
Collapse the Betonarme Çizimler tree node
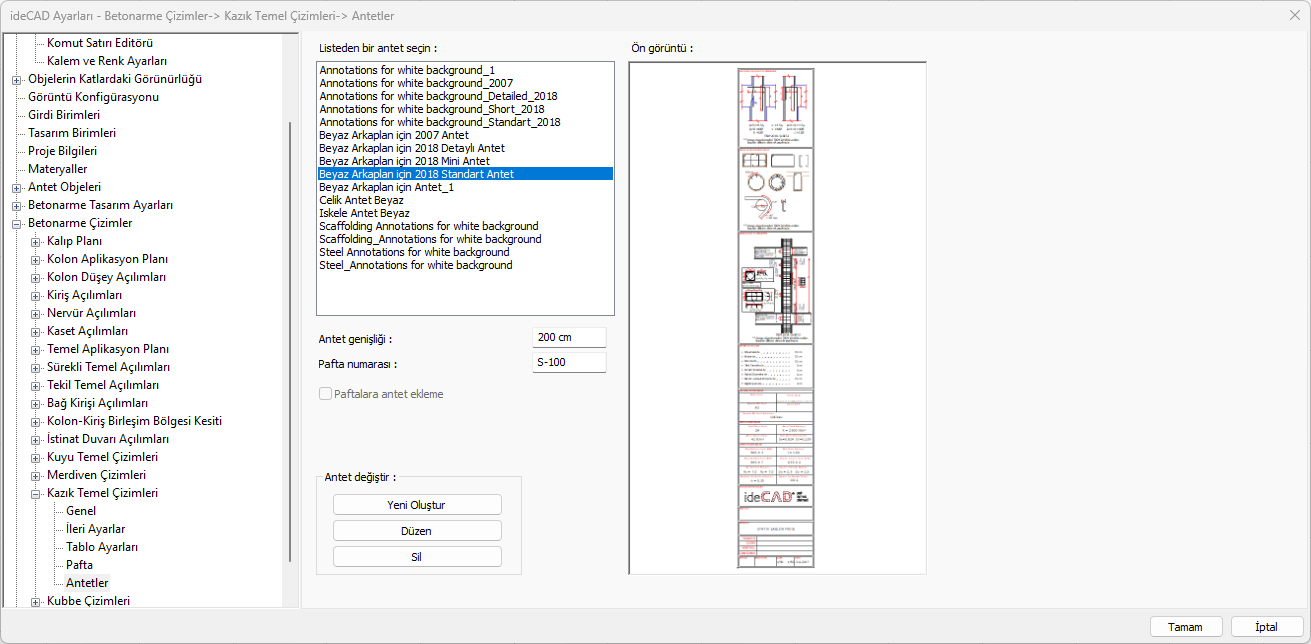[17, 223]
